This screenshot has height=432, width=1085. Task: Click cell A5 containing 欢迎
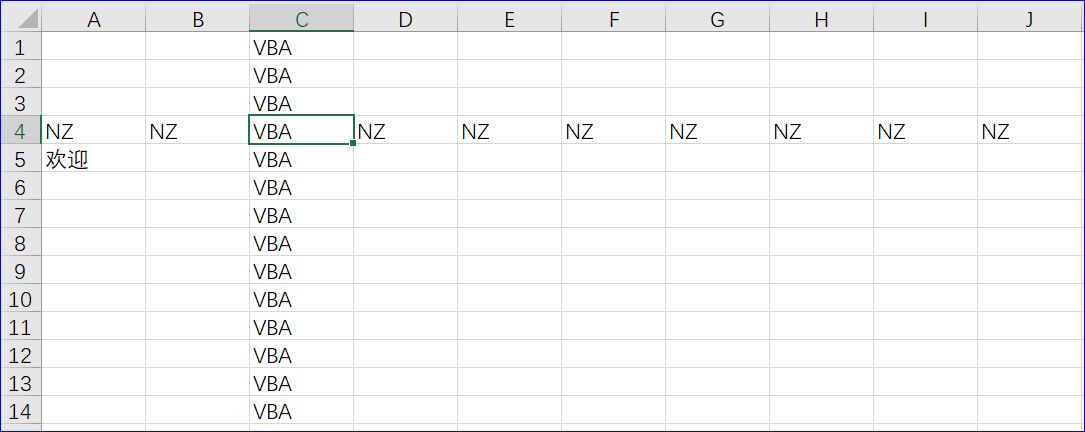click(x=93, y=159)
